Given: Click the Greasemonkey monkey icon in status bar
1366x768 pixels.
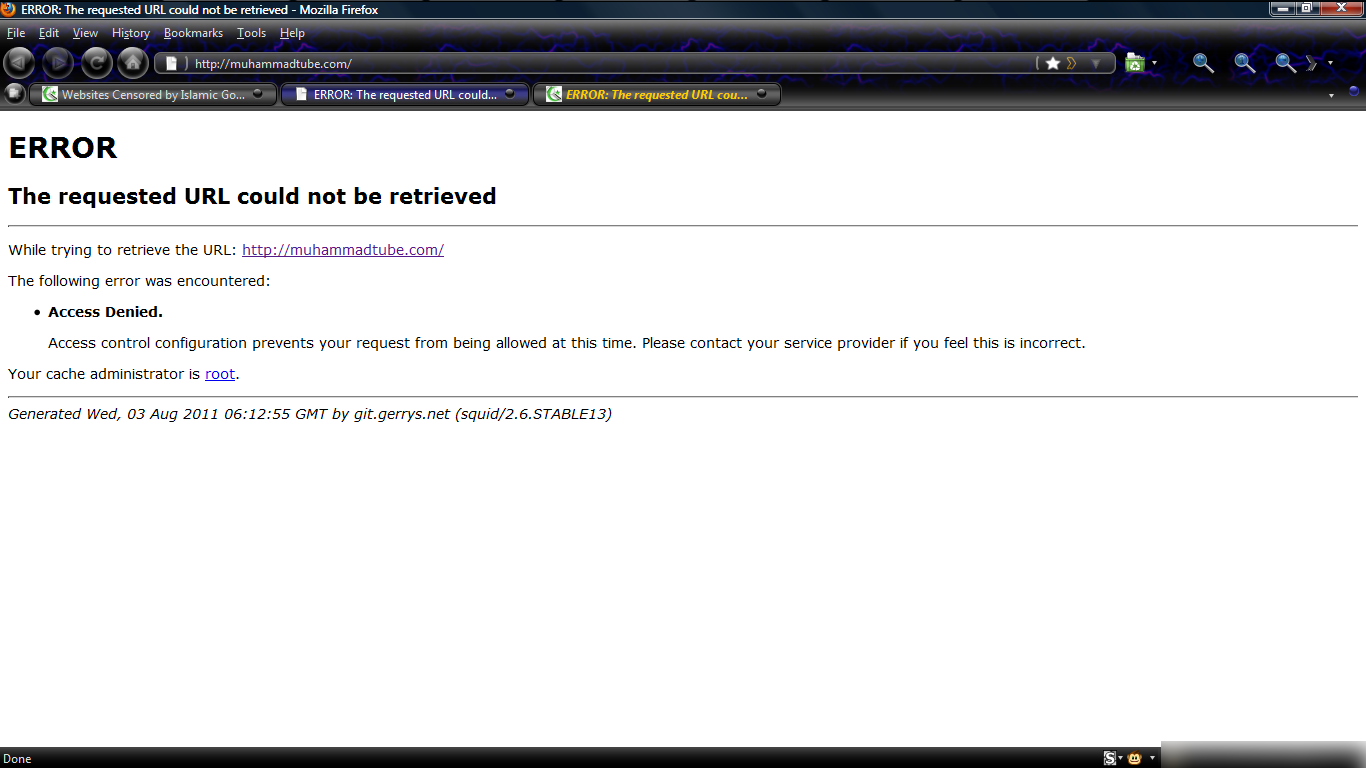Looking at the screenshot, I should click(x=1135, y=758).
